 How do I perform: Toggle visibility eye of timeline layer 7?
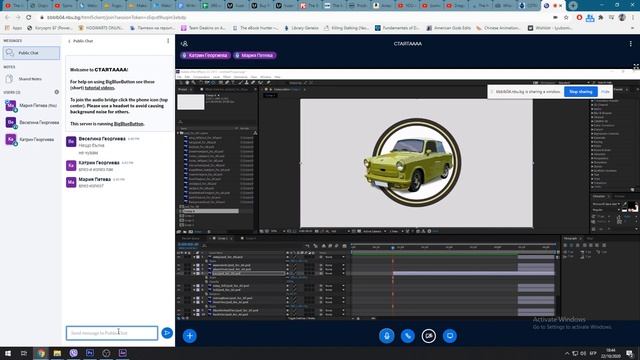coord(179,298)
